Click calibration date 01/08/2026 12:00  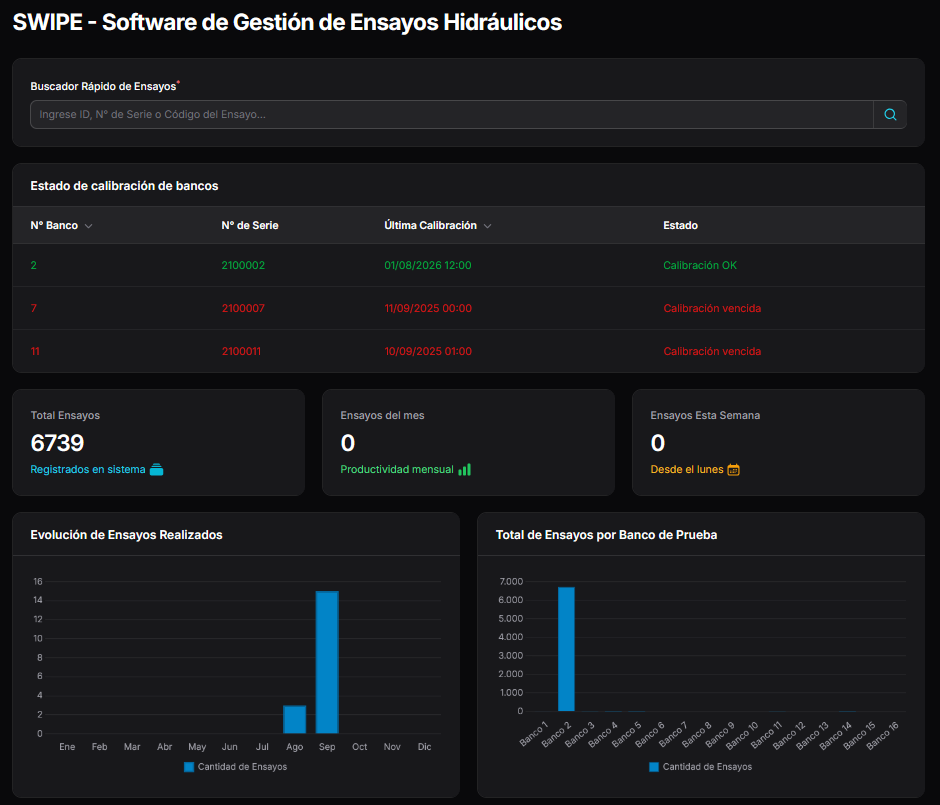click(x=428, y=265)
